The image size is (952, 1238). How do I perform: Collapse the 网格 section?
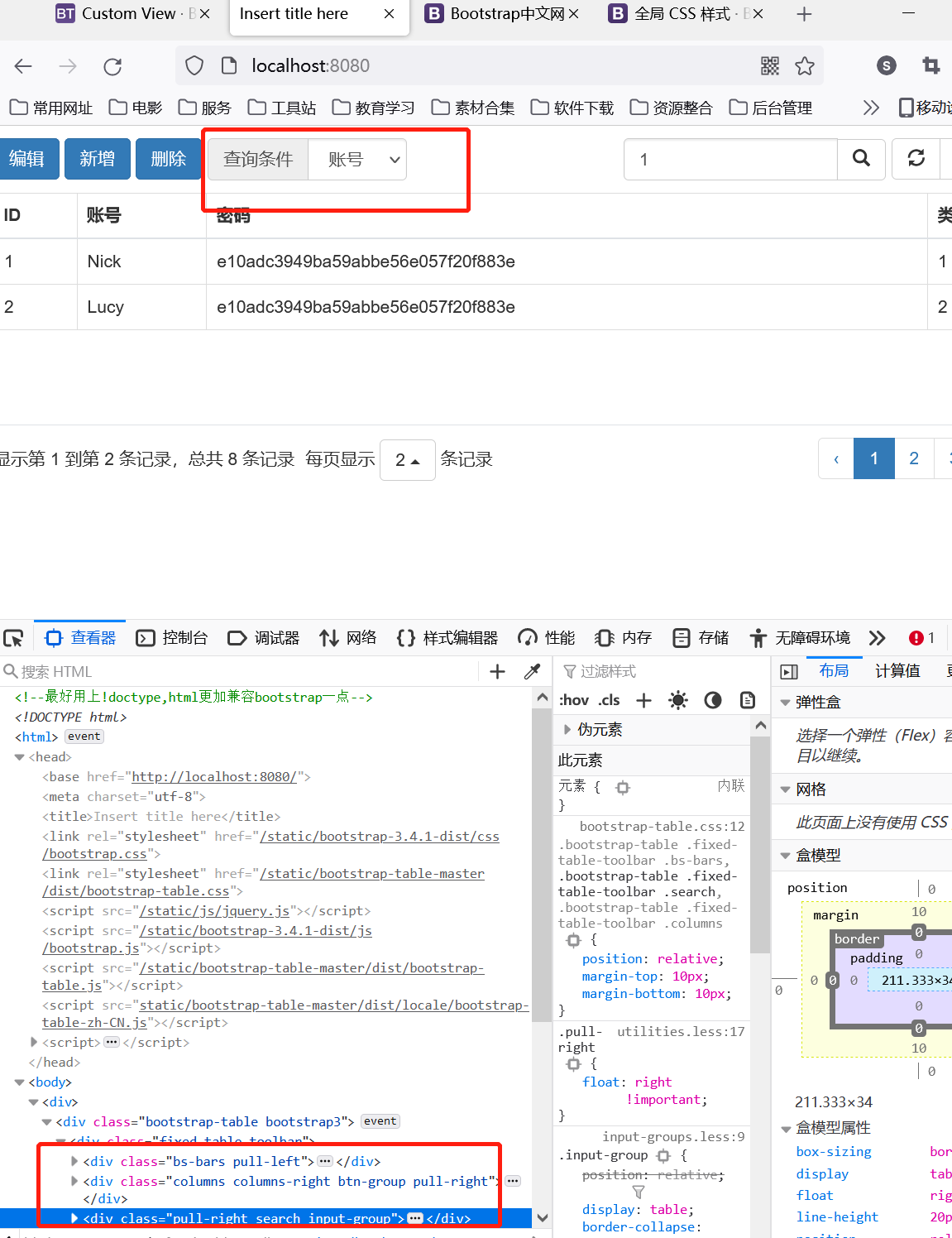tap(785, 789)
